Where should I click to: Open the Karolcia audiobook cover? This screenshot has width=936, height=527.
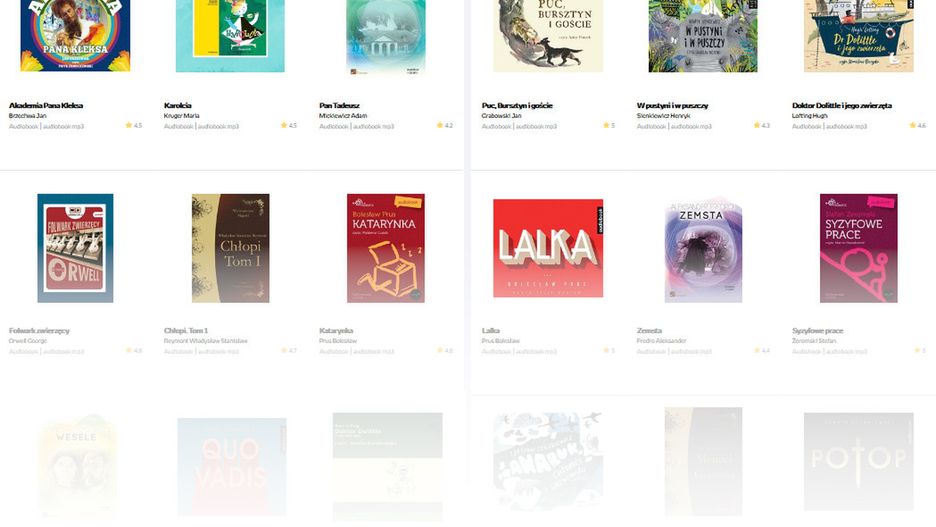230,36
